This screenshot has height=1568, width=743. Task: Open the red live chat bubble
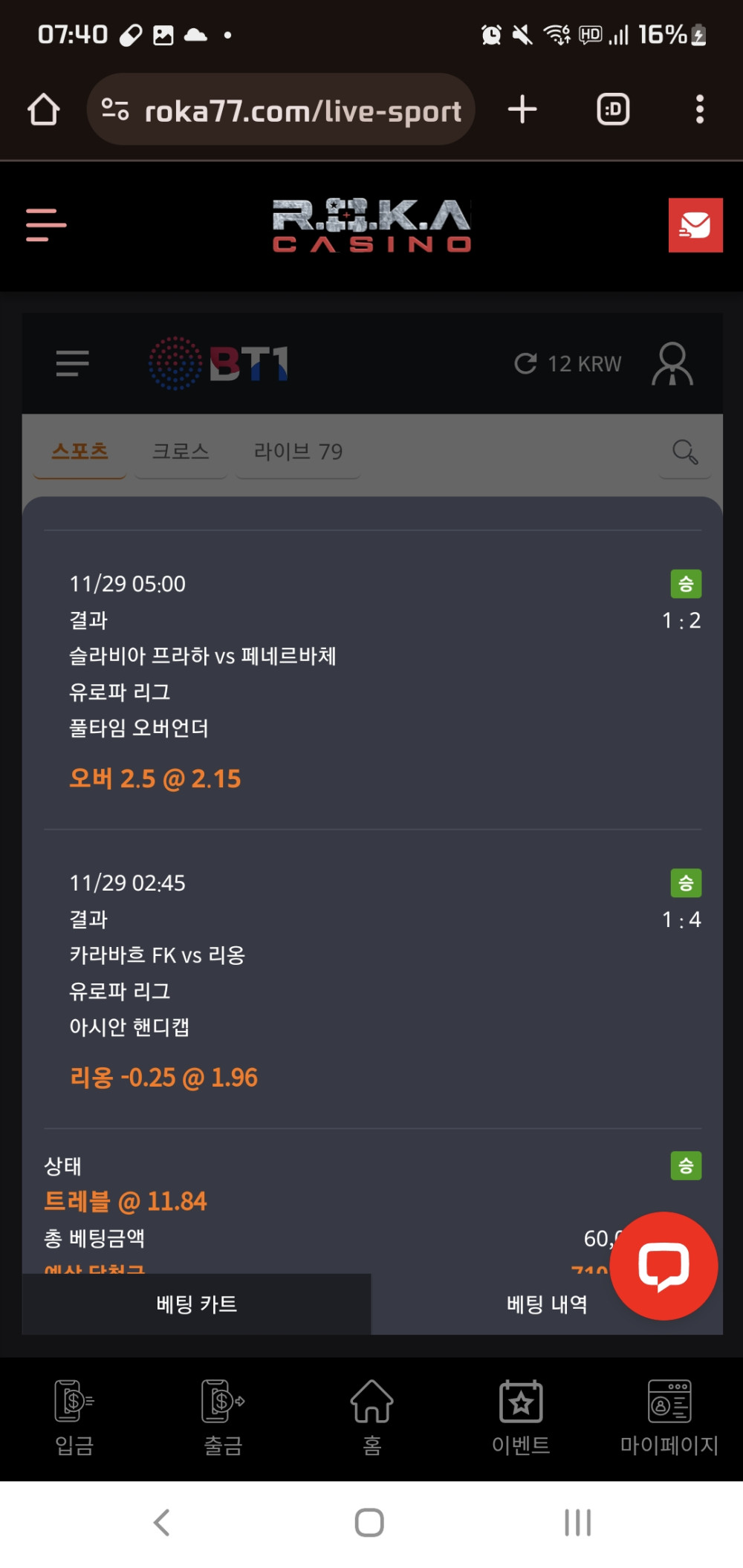[663, 1266]
